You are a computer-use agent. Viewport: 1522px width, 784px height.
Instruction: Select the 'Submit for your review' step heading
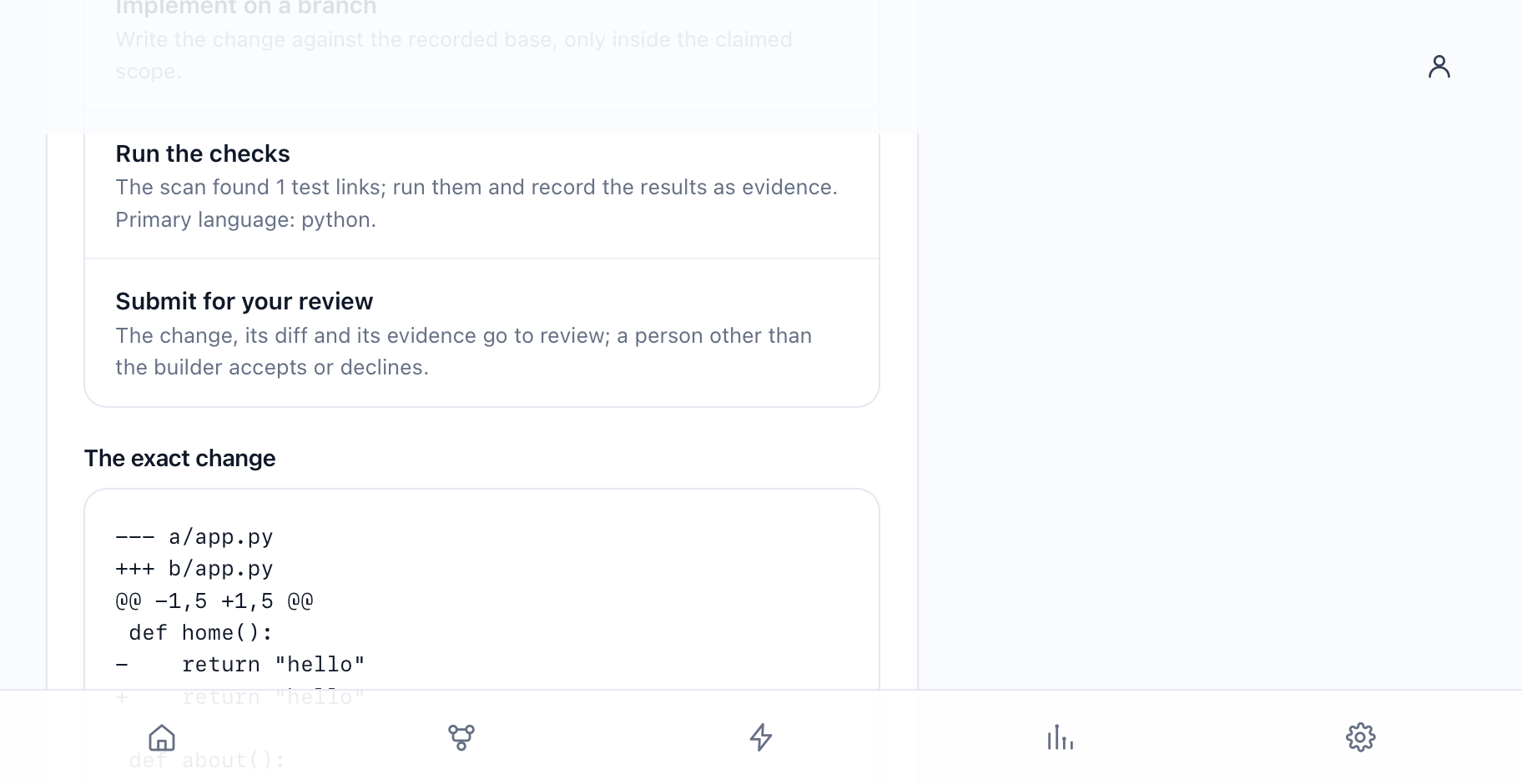[244, 301]
